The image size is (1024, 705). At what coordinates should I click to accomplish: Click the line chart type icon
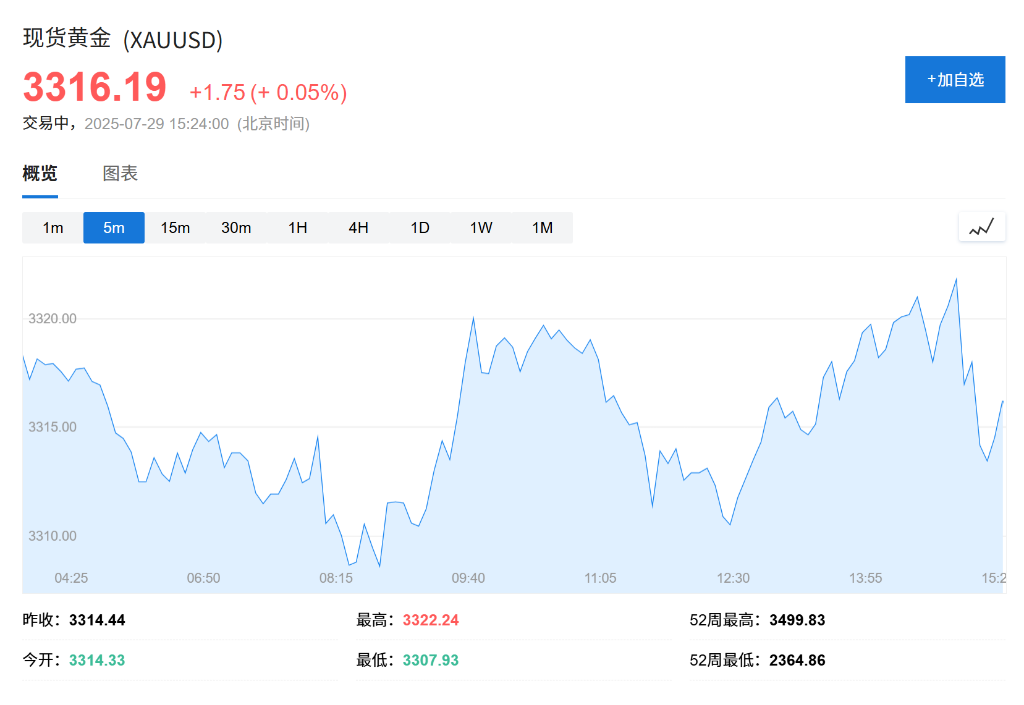coord(981,227)
